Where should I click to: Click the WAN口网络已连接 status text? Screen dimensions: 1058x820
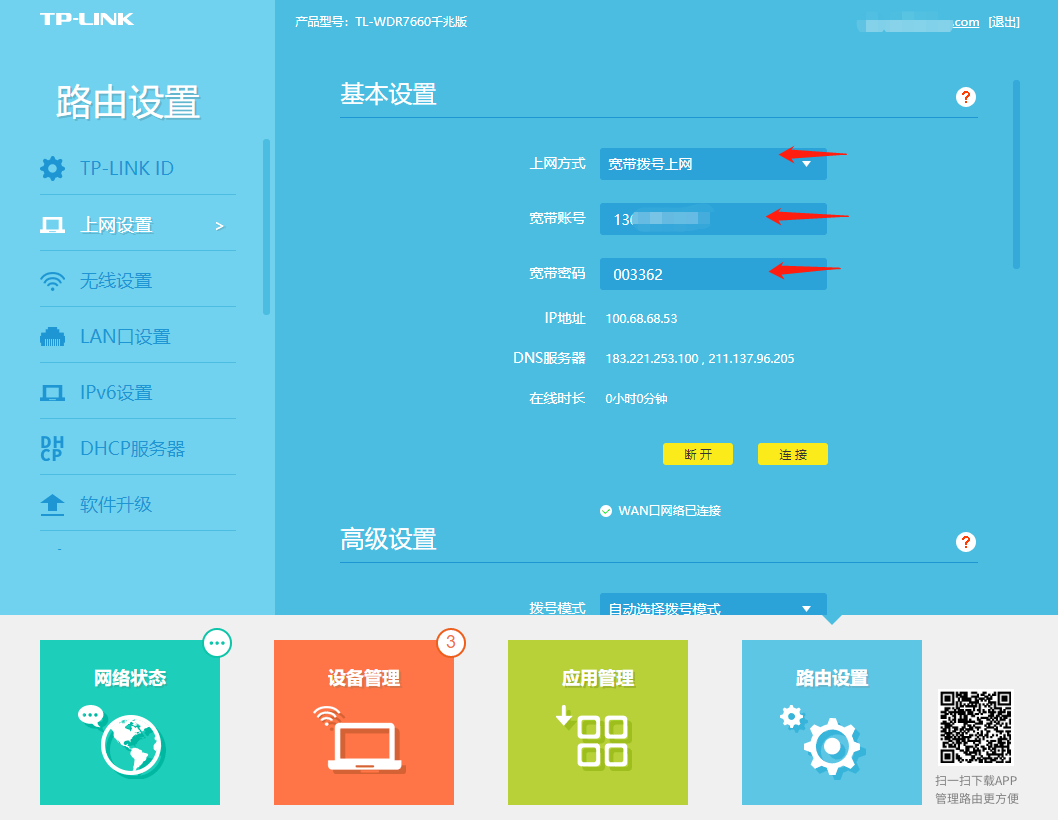[669, 511]
